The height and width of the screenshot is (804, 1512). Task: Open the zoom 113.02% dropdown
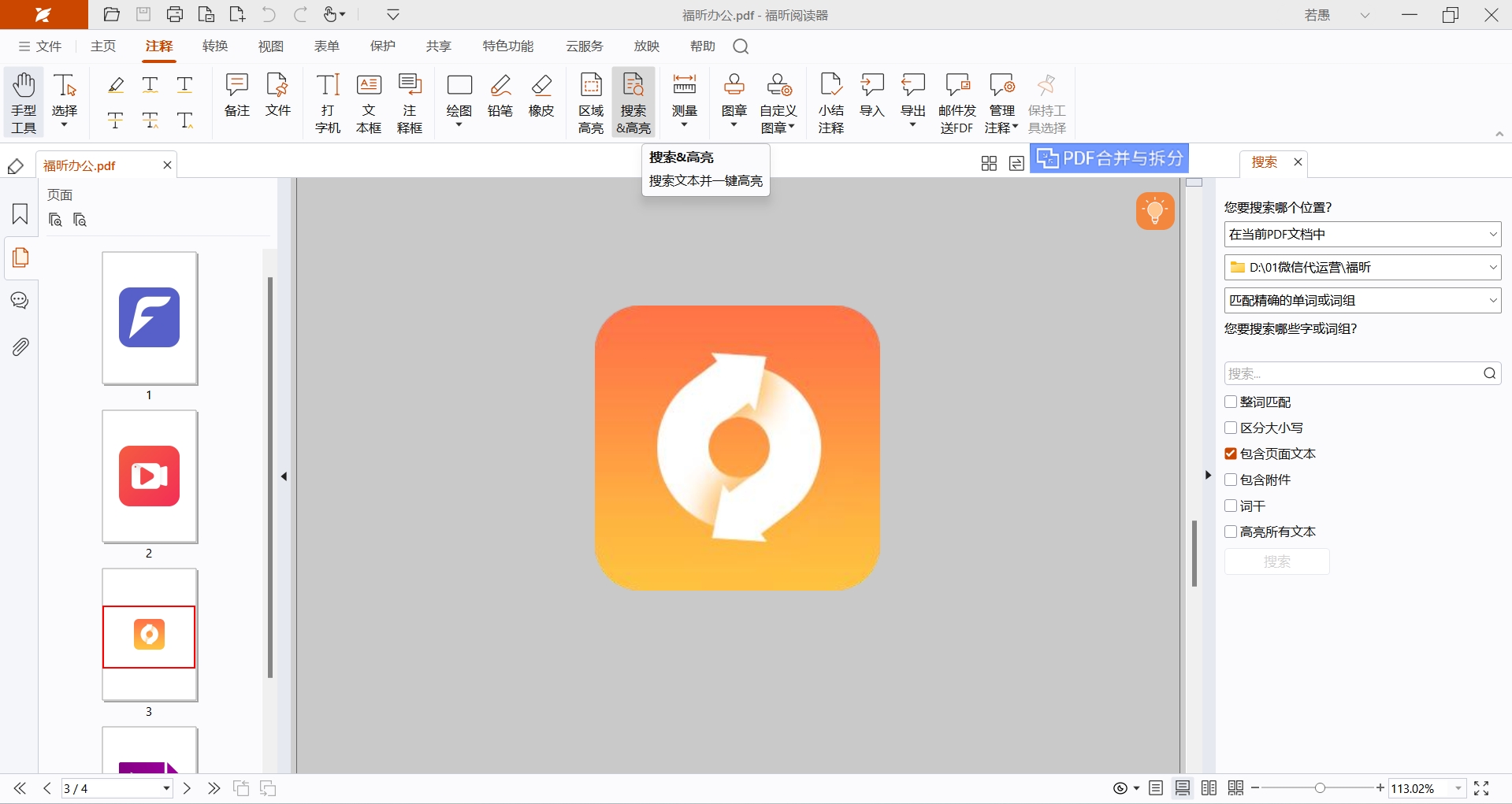click(1458, 788)
